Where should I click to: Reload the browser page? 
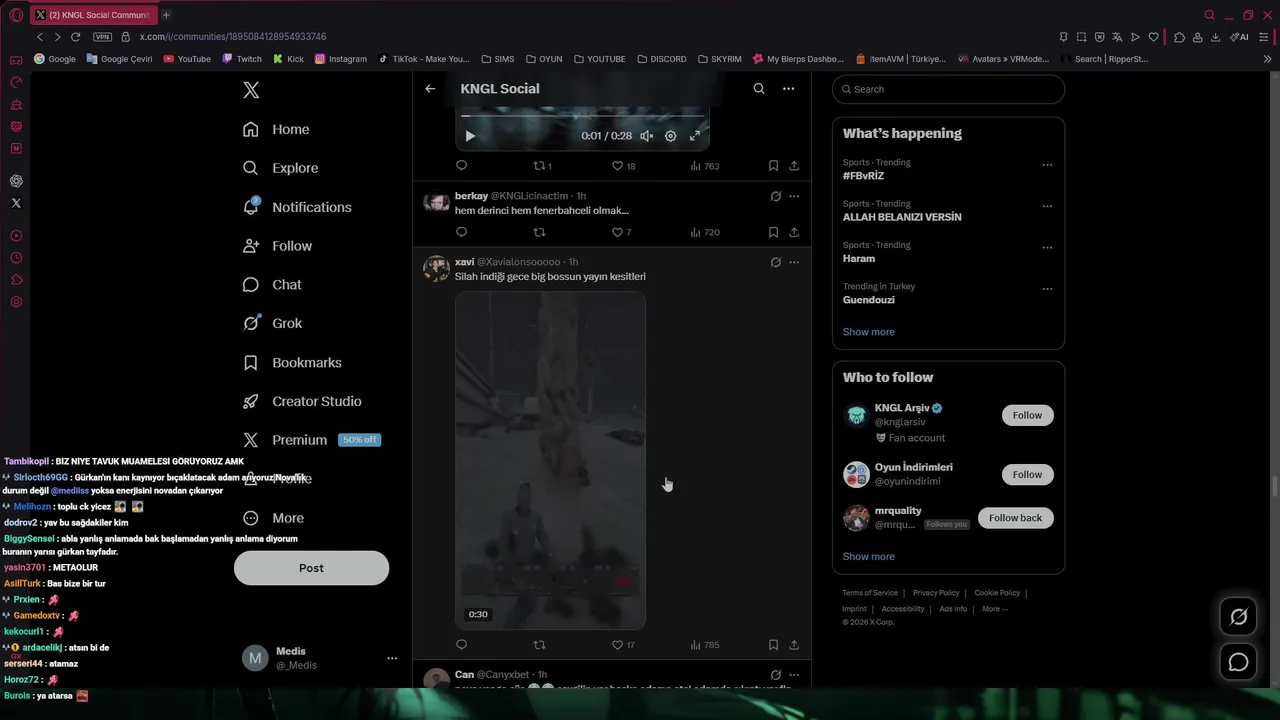pyautogui.click(x=75, y=37)
